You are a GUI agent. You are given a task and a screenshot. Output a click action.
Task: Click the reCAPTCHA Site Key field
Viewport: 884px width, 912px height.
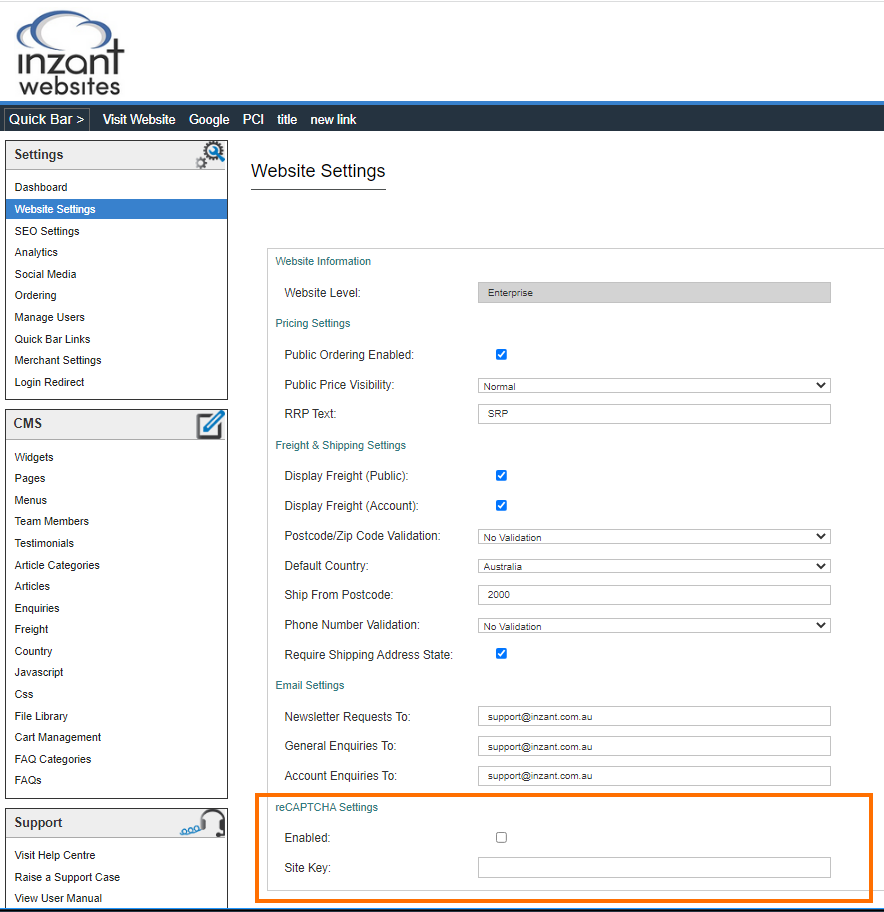[654, 867]
